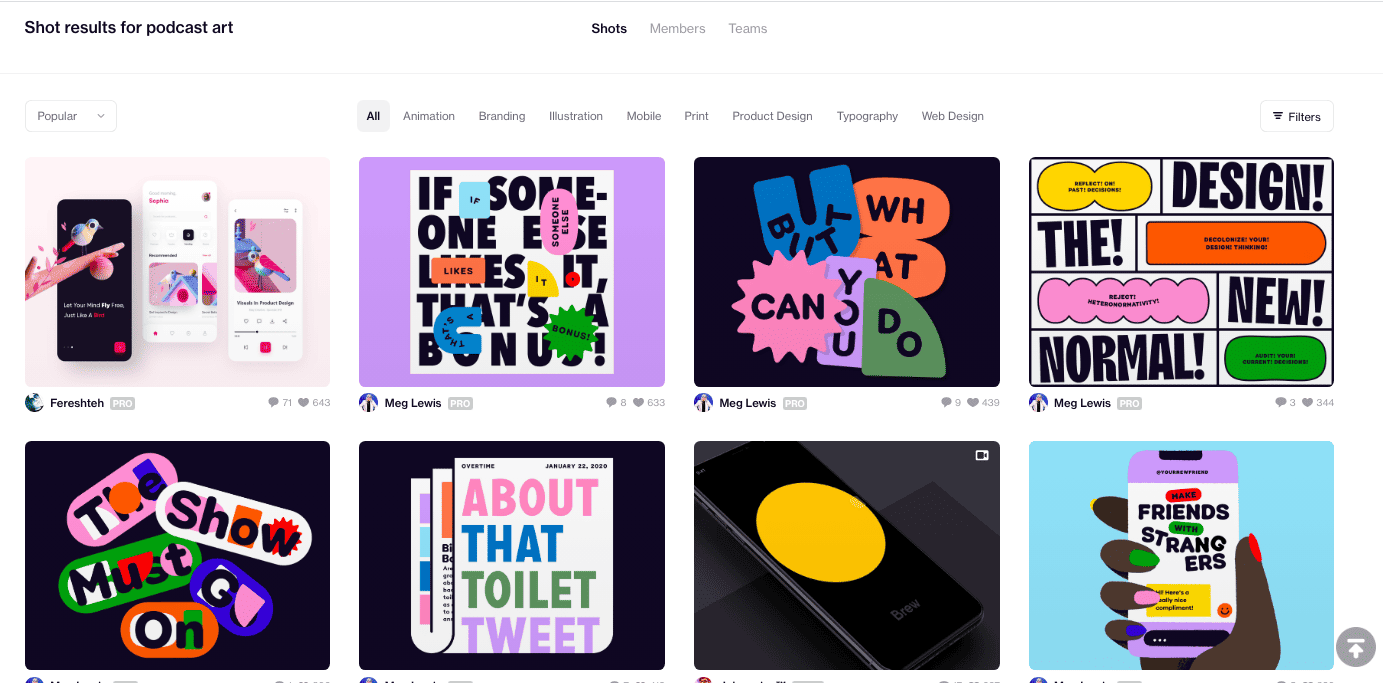Viewport: 1383px width, 683px height.
Task: Select the Typography category filter
Action: pos(867,116)
